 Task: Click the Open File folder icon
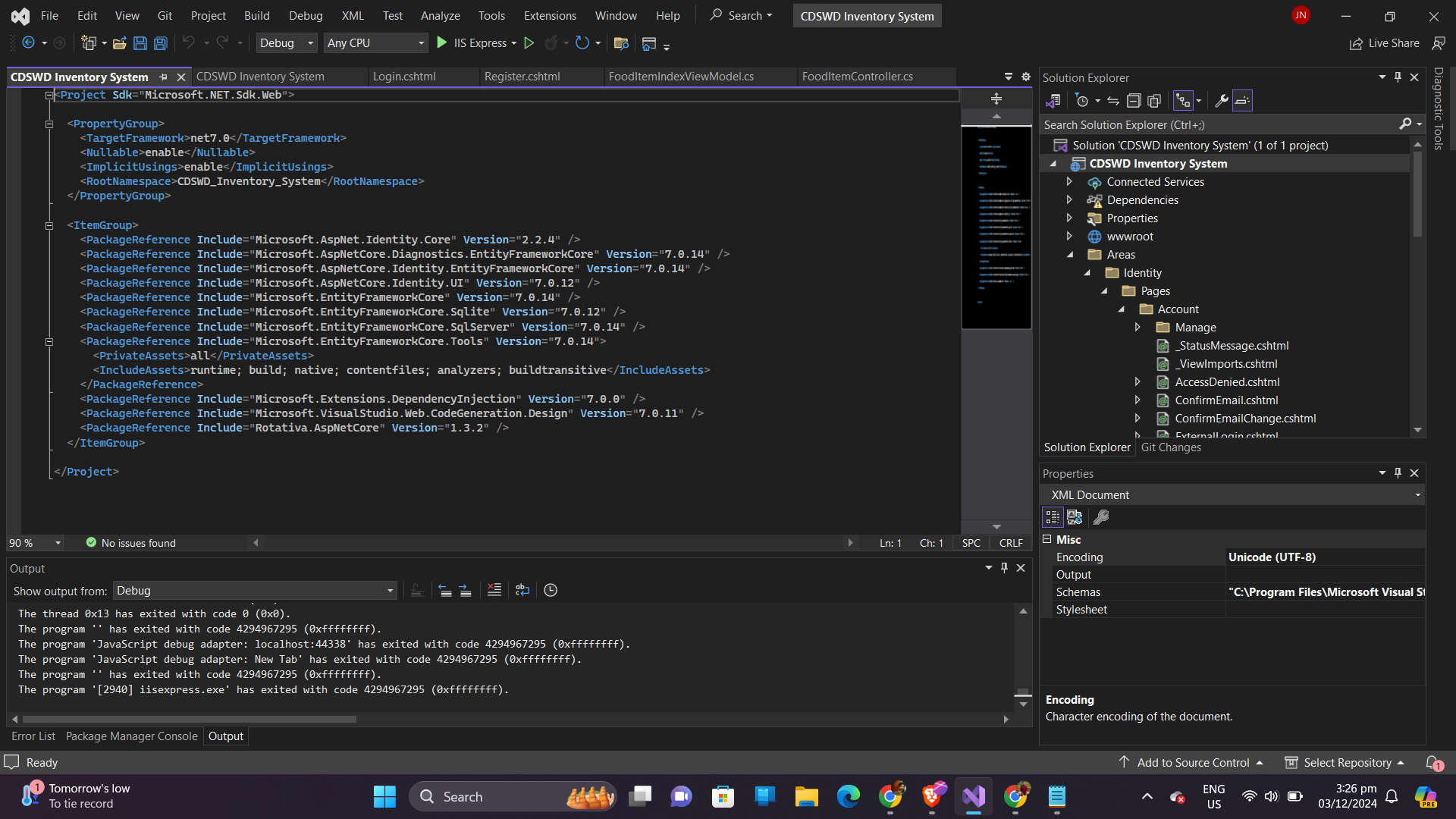(x=120, y=43)
